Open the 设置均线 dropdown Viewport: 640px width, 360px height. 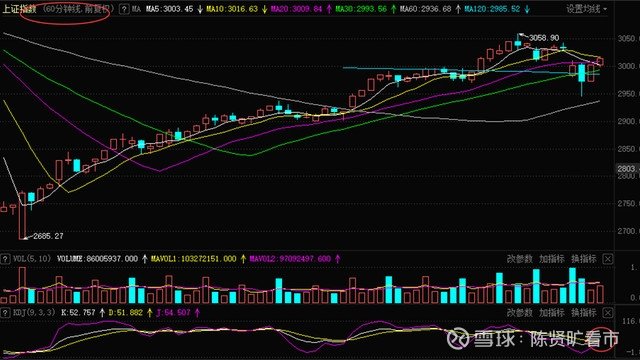(x=586, y=9)
